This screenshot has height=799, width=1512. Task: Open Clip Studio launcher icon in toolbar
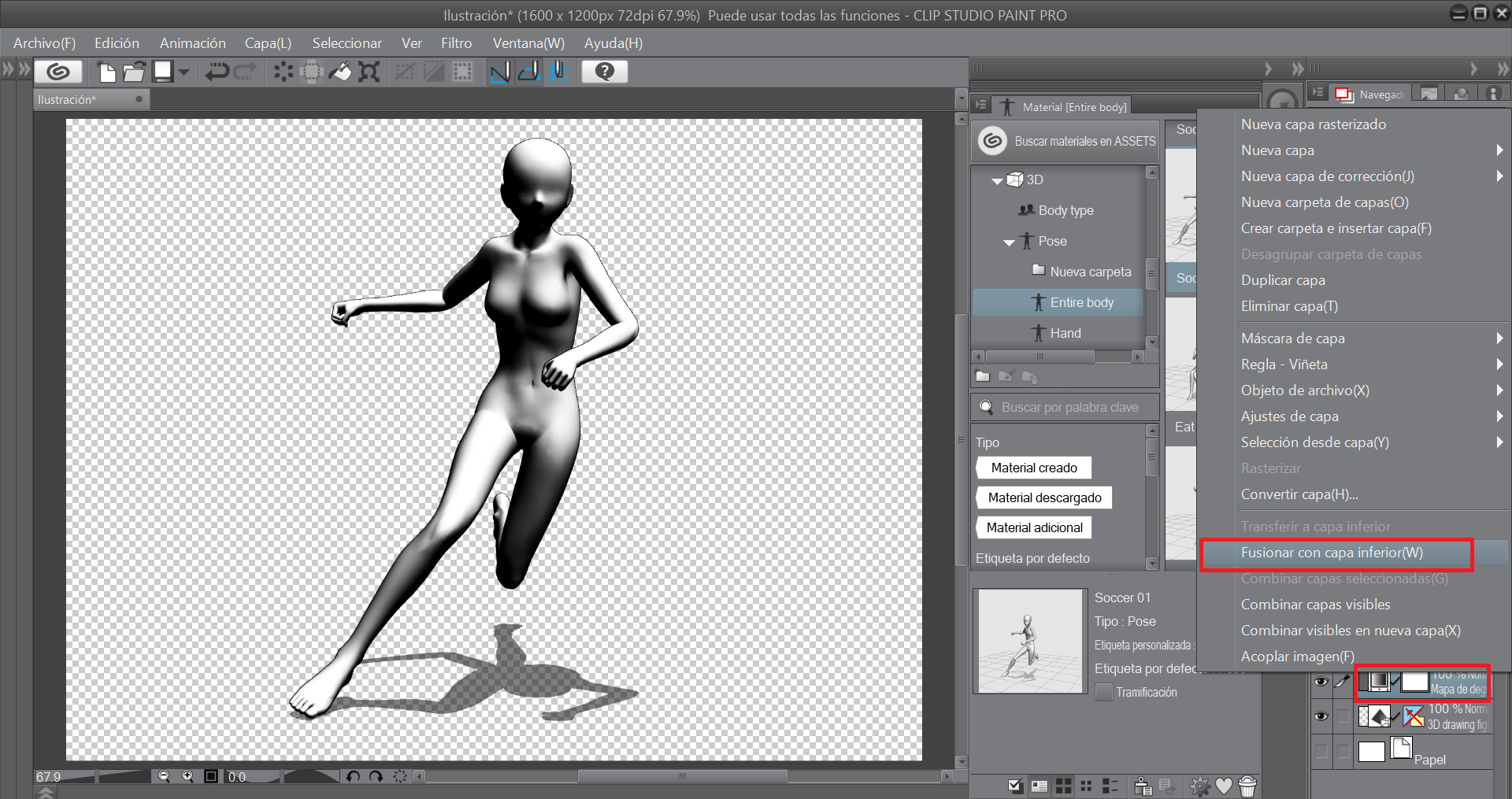[x=57, y=72]
